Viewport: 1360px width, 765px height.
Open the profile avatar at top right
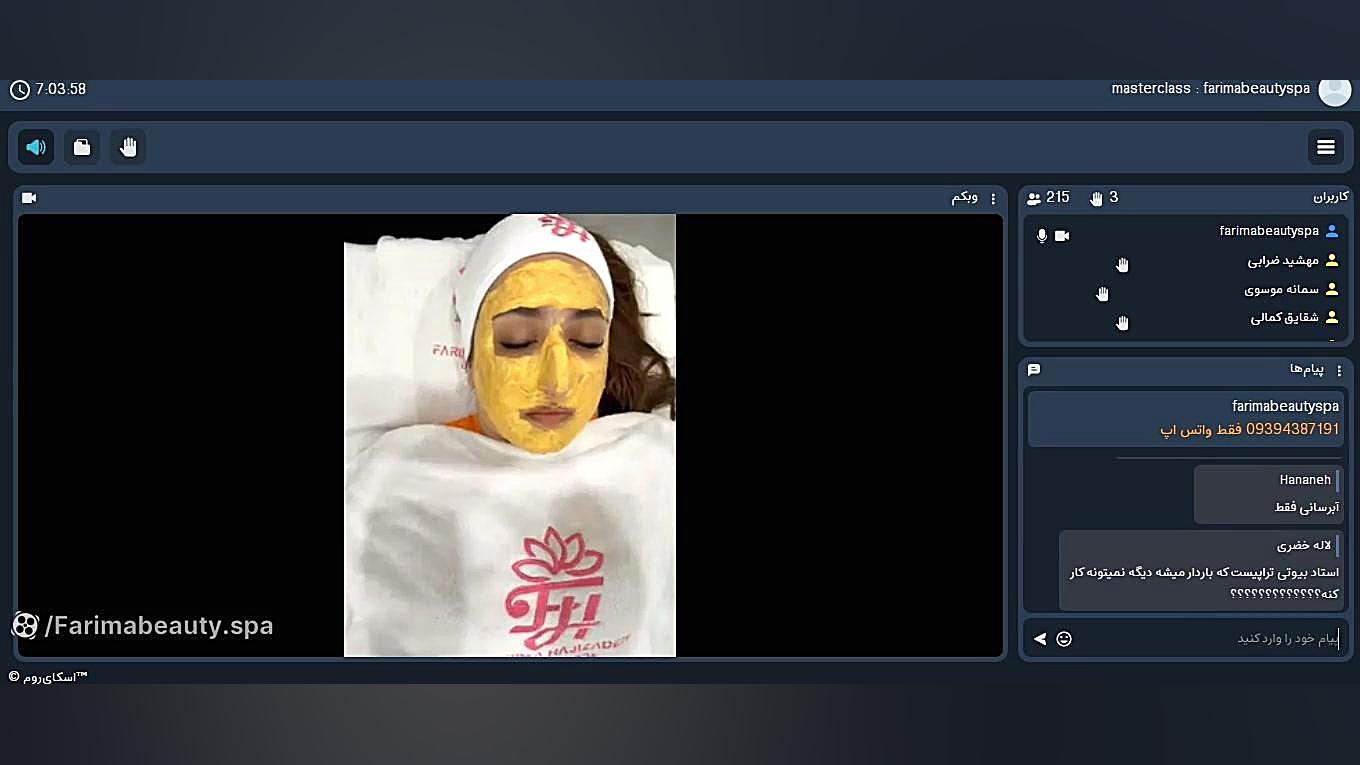pos(1335,90)
